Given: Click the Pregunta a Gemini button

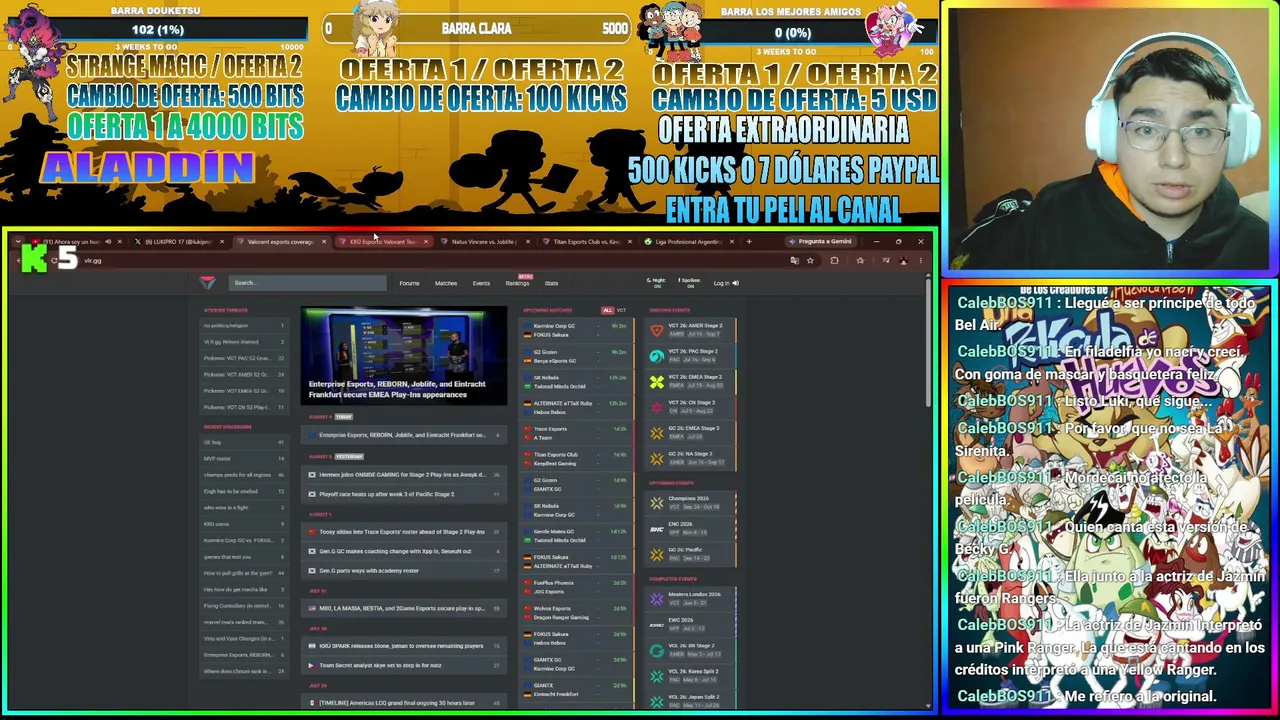Looking at the screenshot, I should pos(820,241).
